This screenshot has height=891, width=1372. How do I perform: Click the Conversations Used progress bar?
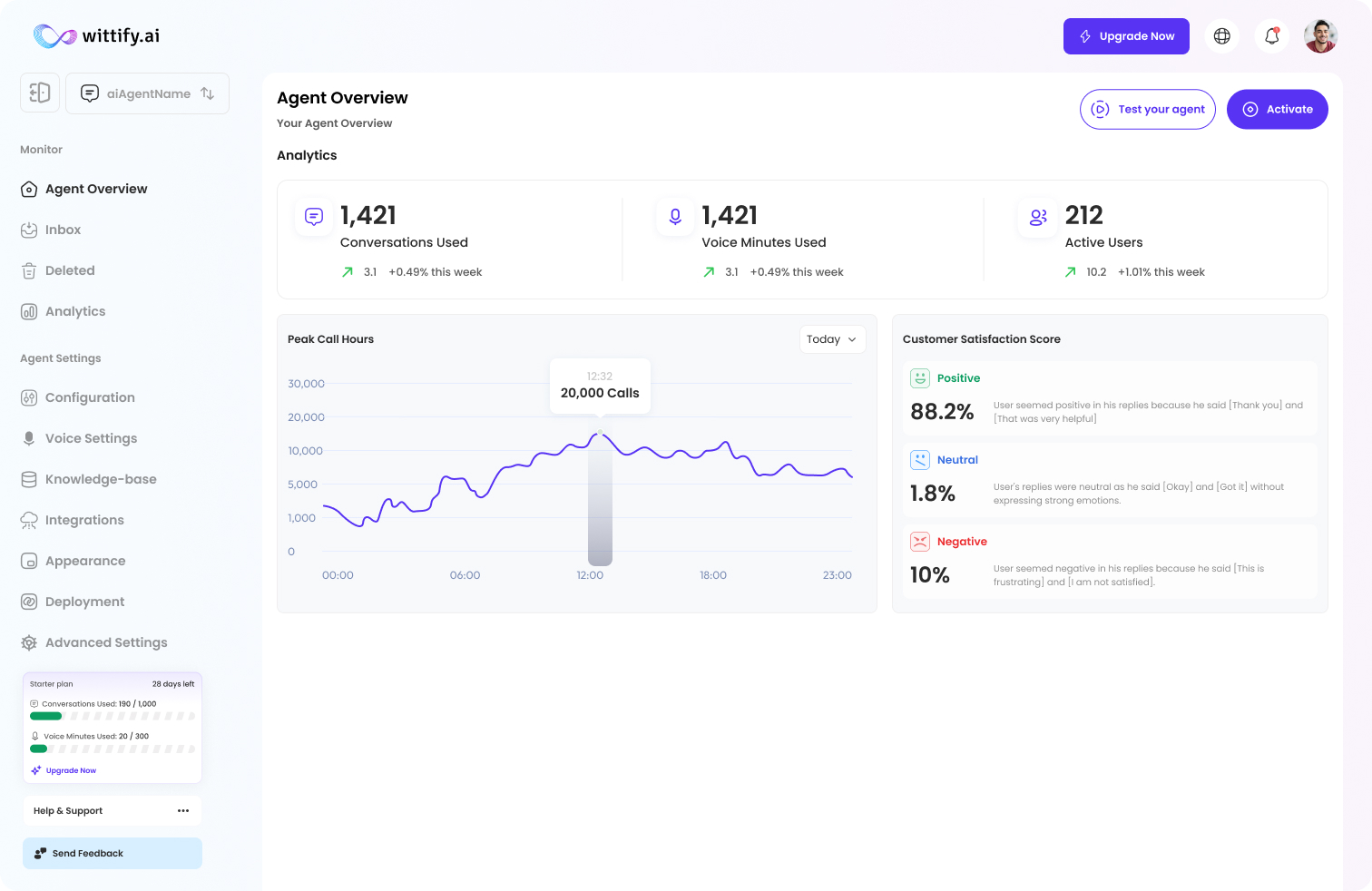point(113,716)
